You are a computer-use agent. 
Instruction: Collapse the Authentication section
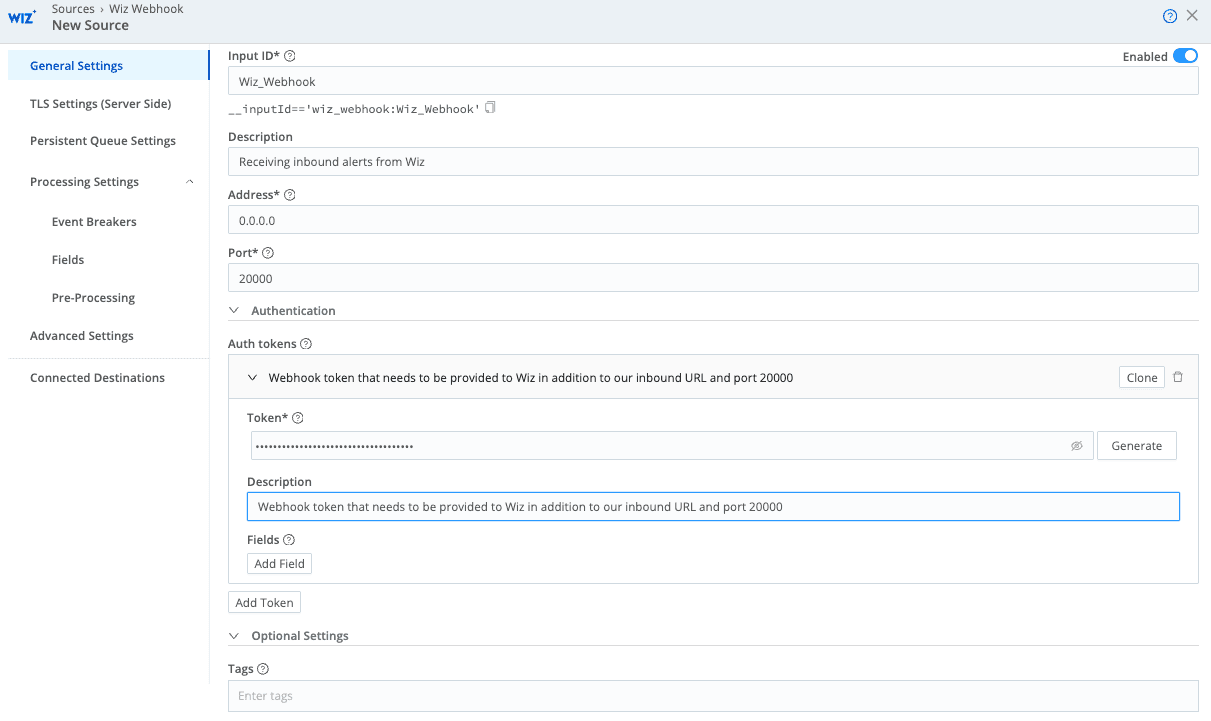pyautogui.click(x=234, y=311)
